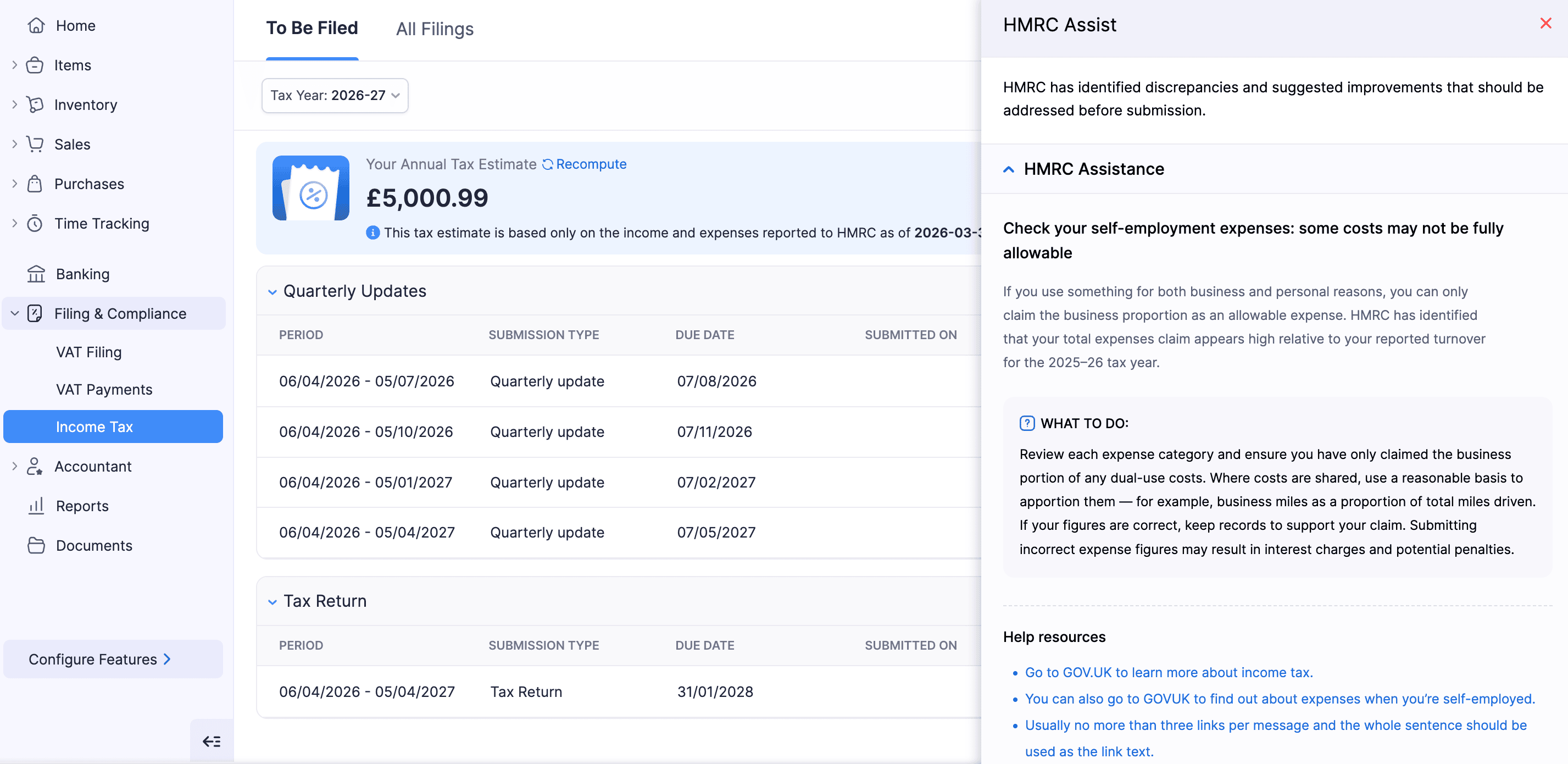
Task: Click the tax receipt percent illustration
Action: pyautogui.click(x=310, y=188)
